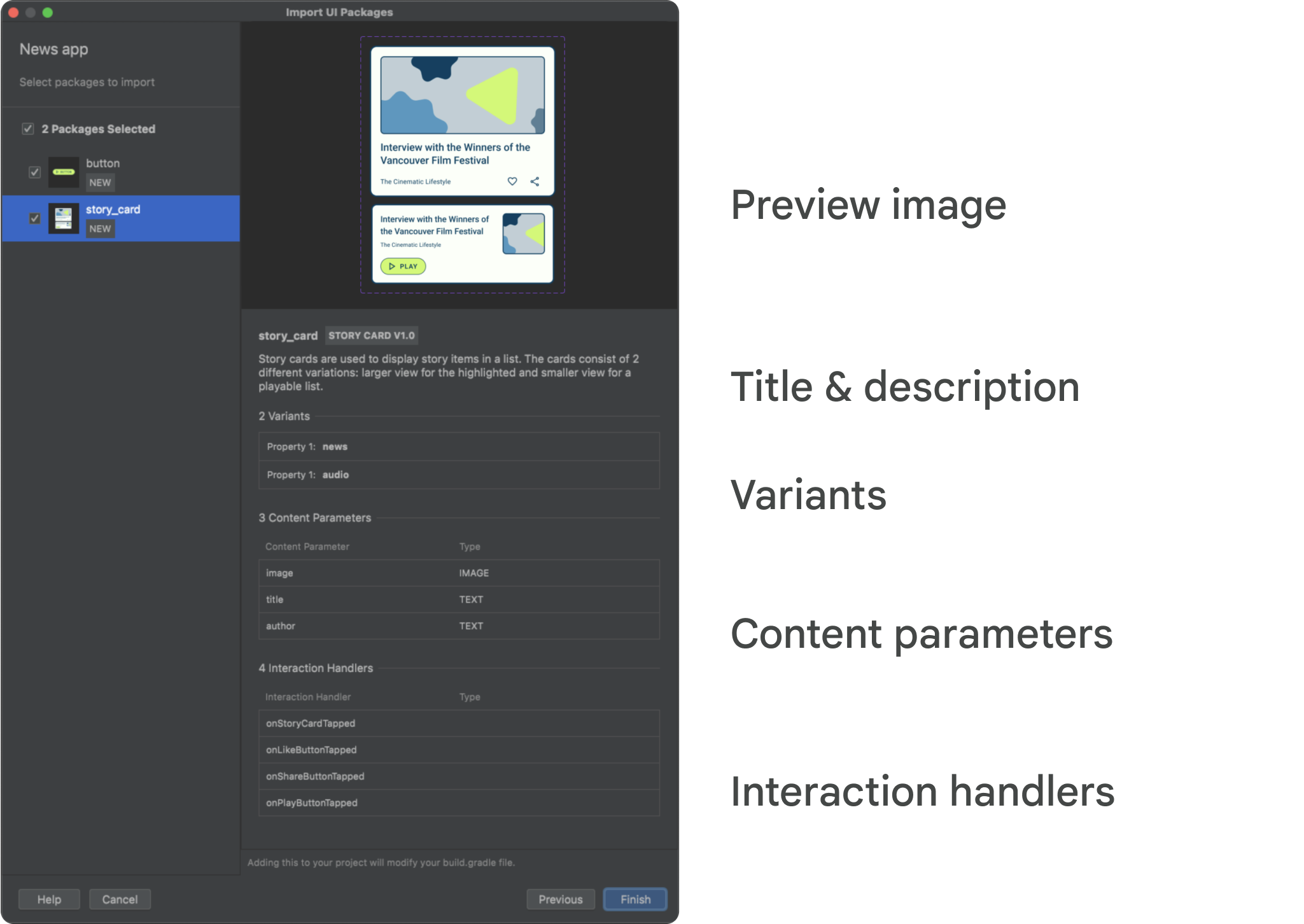Toggle the 2 Packages Selected master checkbox
Screen dimensions: 1304x924
tap(27, 128)
